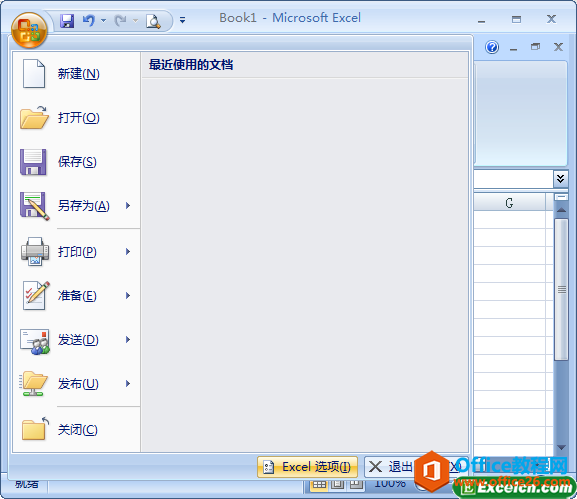Image resolution: width=577 pixels, height=499 pixels.
Task: Click the blue Help question mark icon
Action: coord(492,47)
